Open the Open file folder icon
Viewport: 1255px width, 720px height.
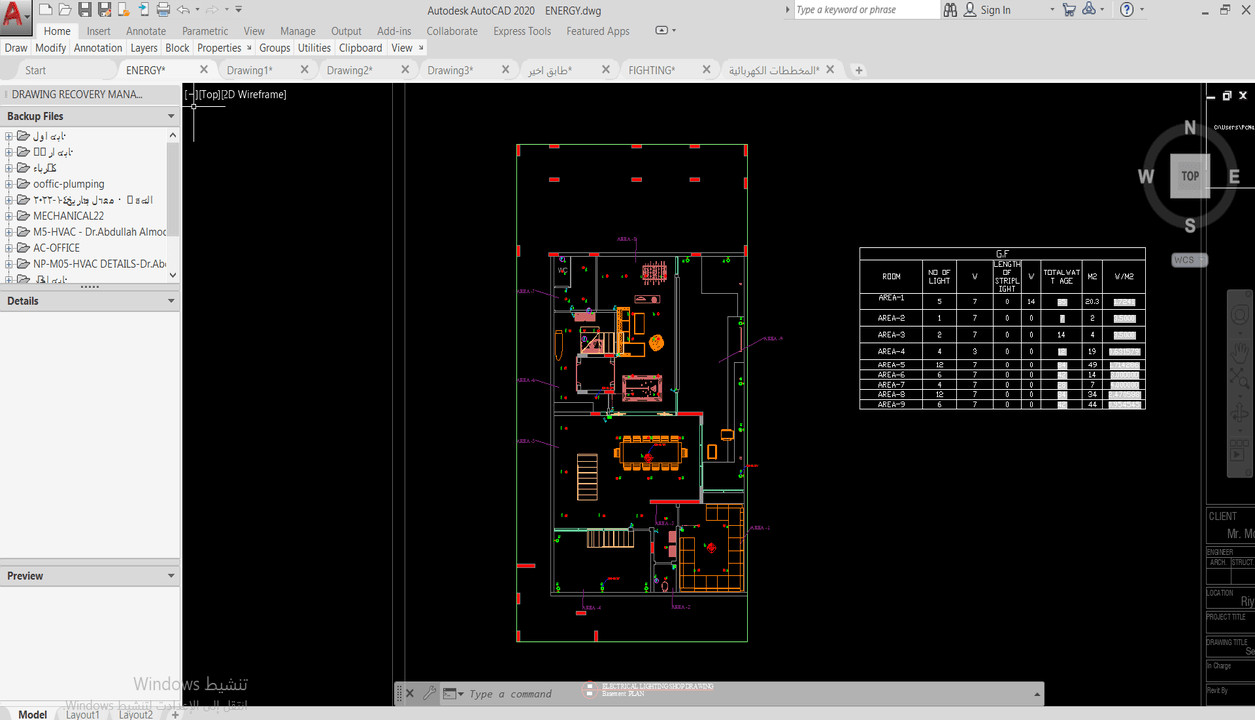(65, 10)
